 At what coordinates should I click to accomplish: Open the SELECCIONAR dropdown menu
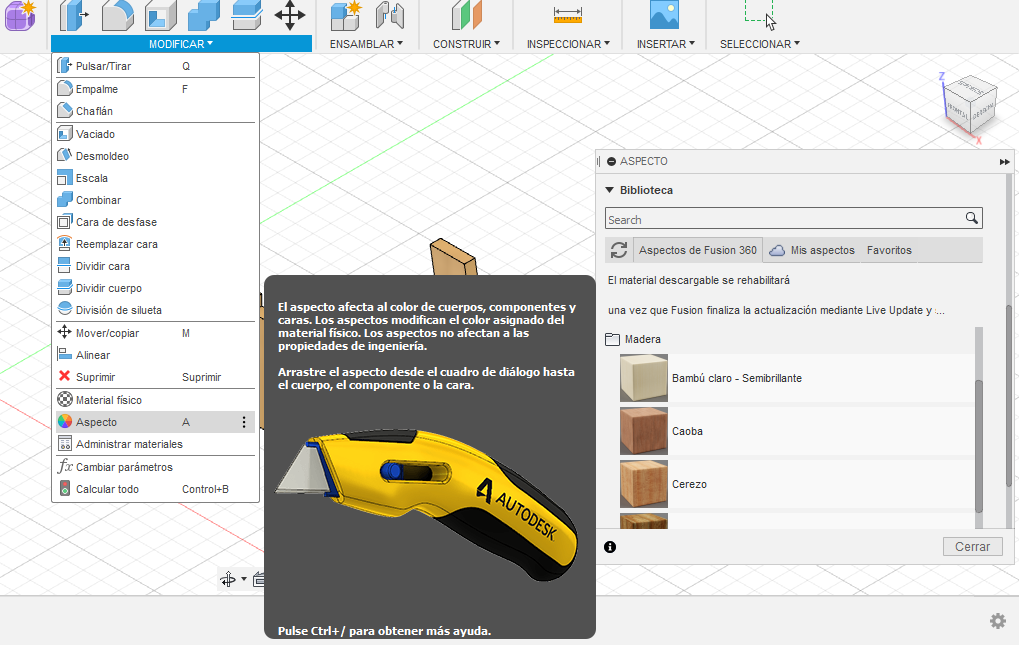pos(759,44)
